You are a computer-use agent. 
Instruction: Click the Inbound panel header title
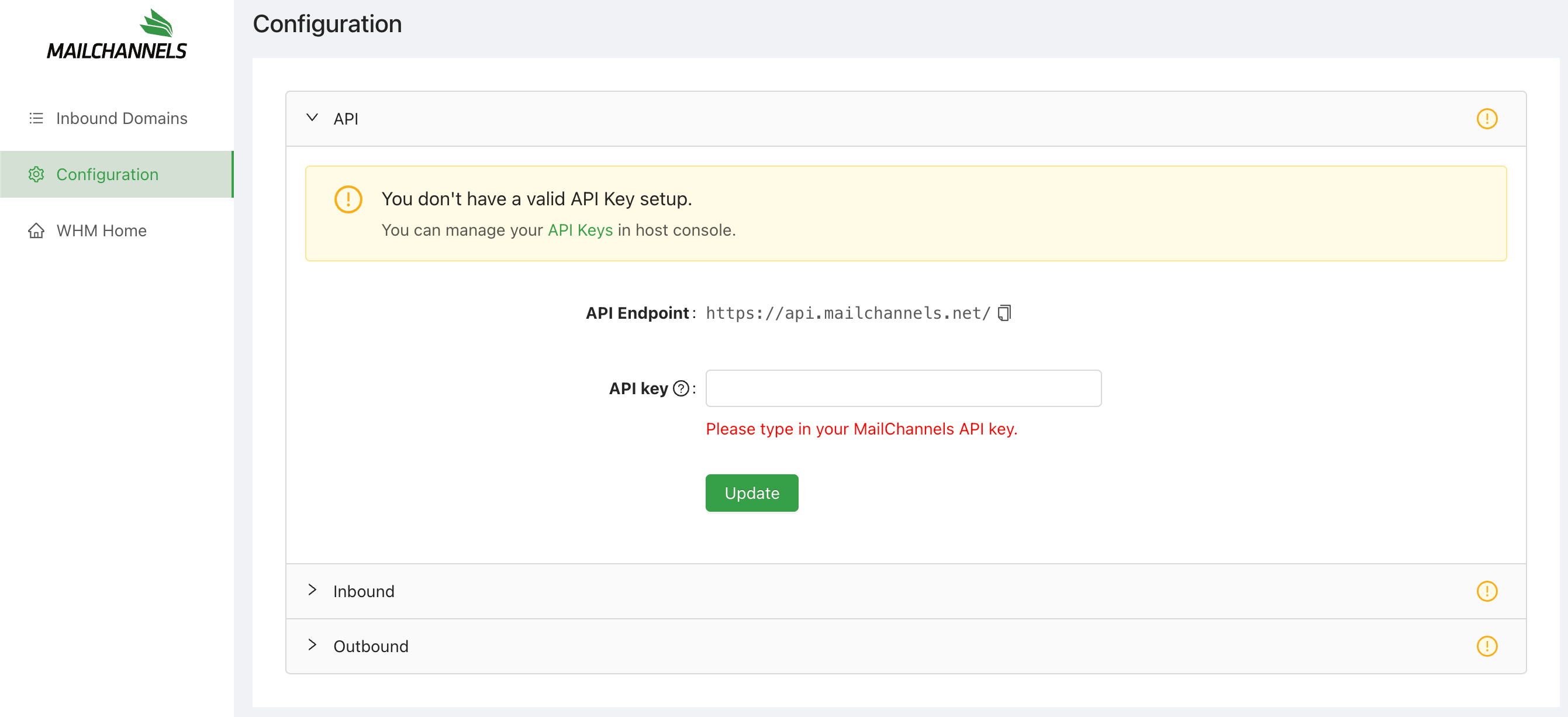pos(364,591)
